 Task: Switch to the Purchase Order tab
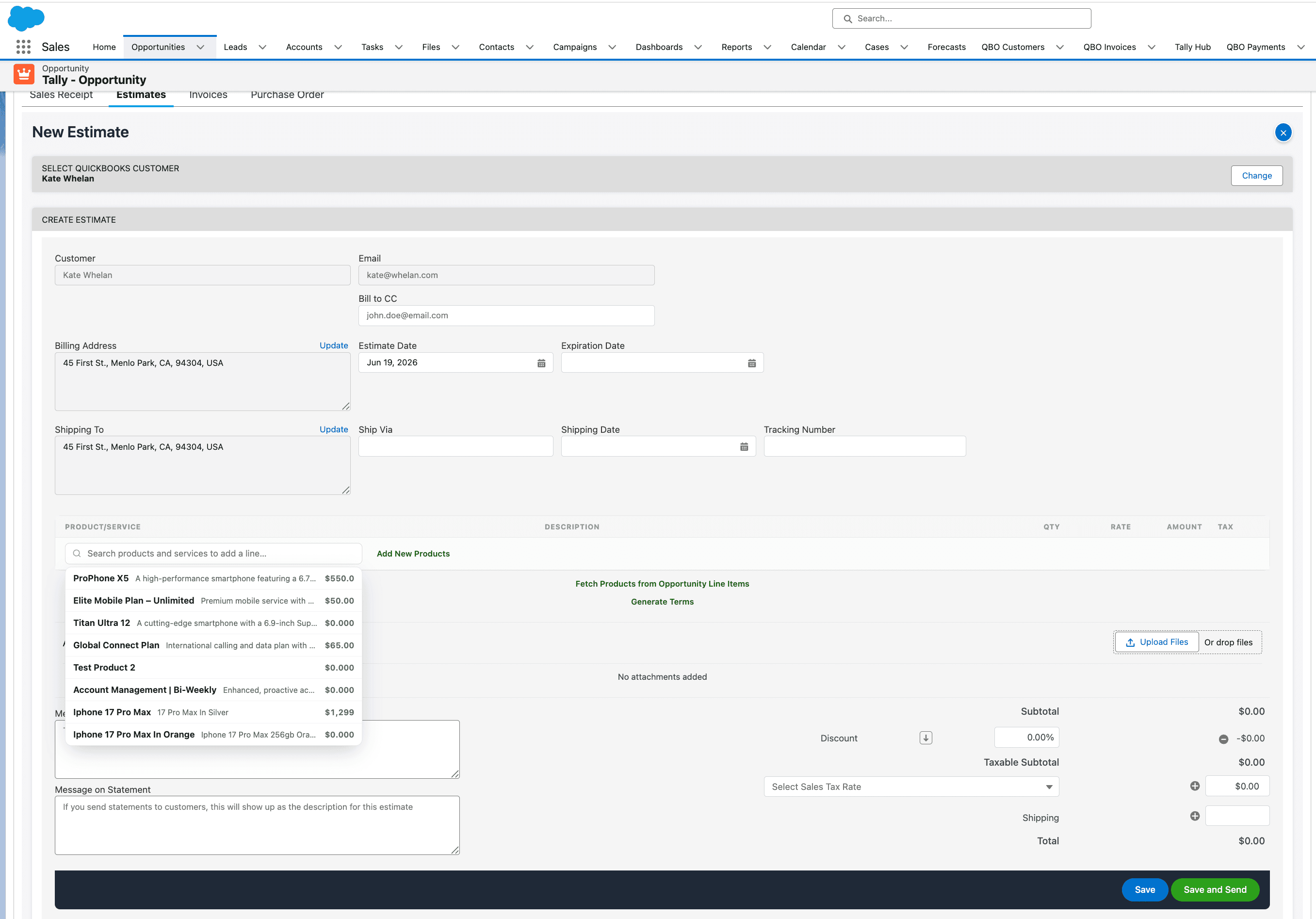(287, 95)
